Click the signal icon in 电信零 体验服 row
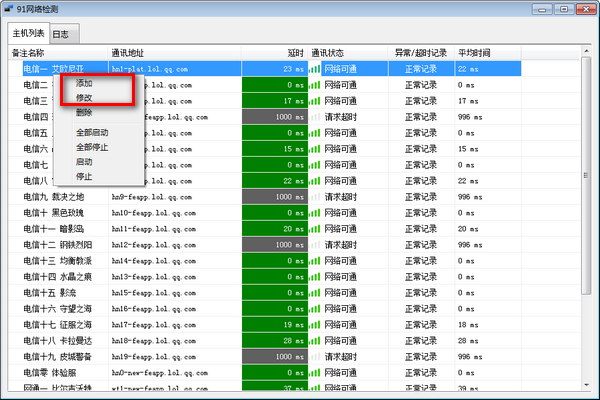Screen dimensions: 600x400 point(315,372)
